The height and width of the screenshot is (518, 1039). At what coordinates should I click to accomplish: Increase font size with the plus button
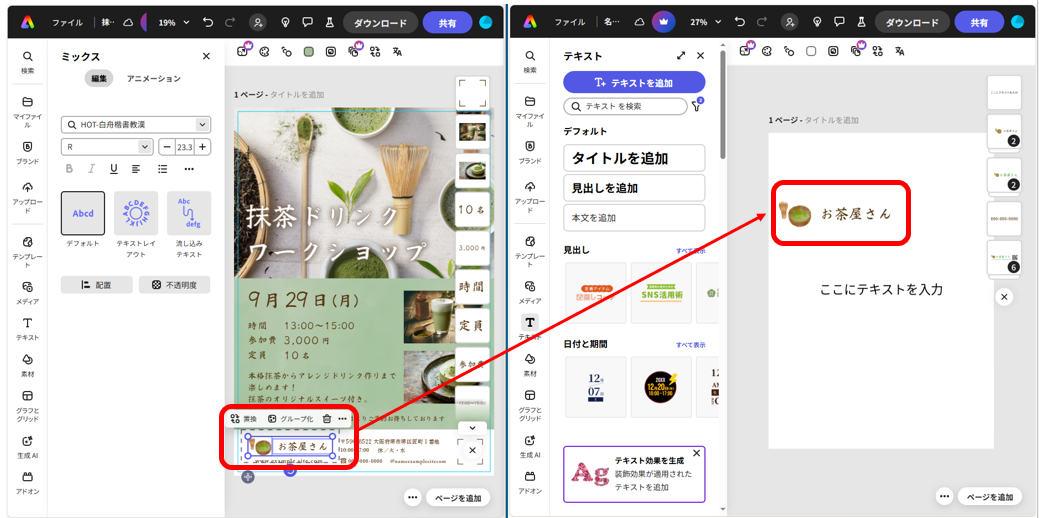click(x=203, y=147)
